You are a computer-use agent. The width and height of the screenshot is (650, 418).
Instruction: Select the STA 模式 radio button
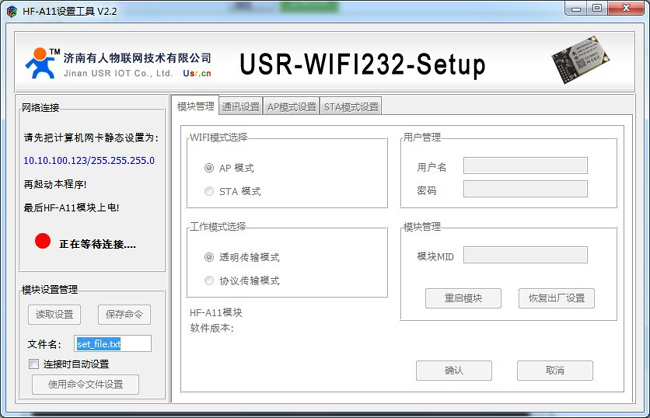click(x=209, y=191)
